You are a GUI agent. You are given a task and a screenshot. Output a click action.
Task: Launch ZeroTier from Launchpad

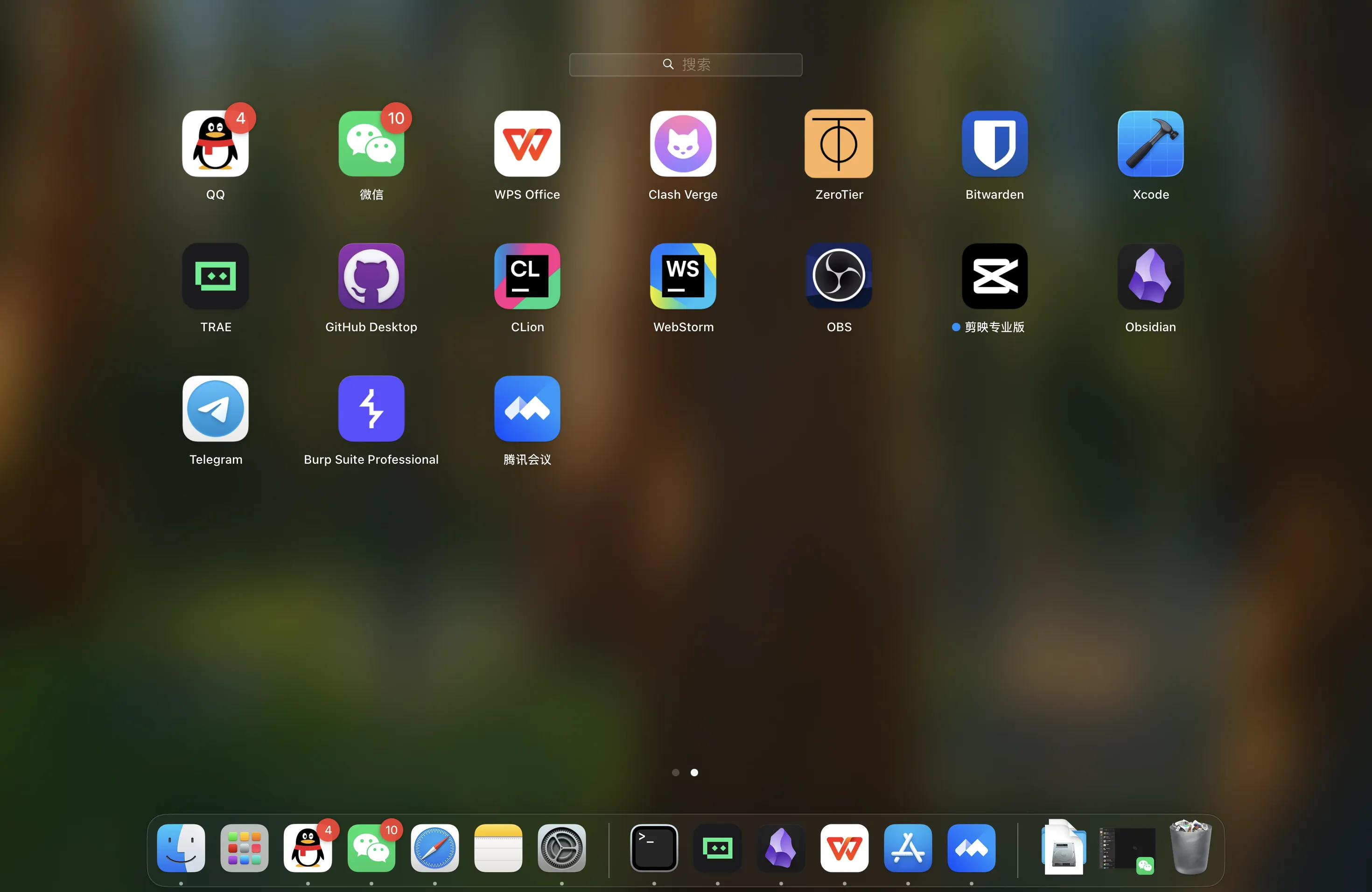(x=839, y=144)
